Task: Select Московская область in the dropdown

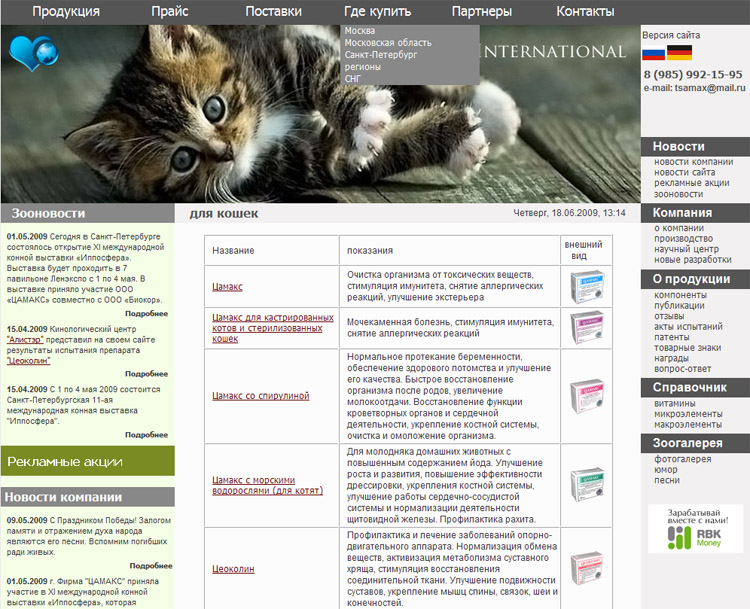Action: (x=388, y=43)
